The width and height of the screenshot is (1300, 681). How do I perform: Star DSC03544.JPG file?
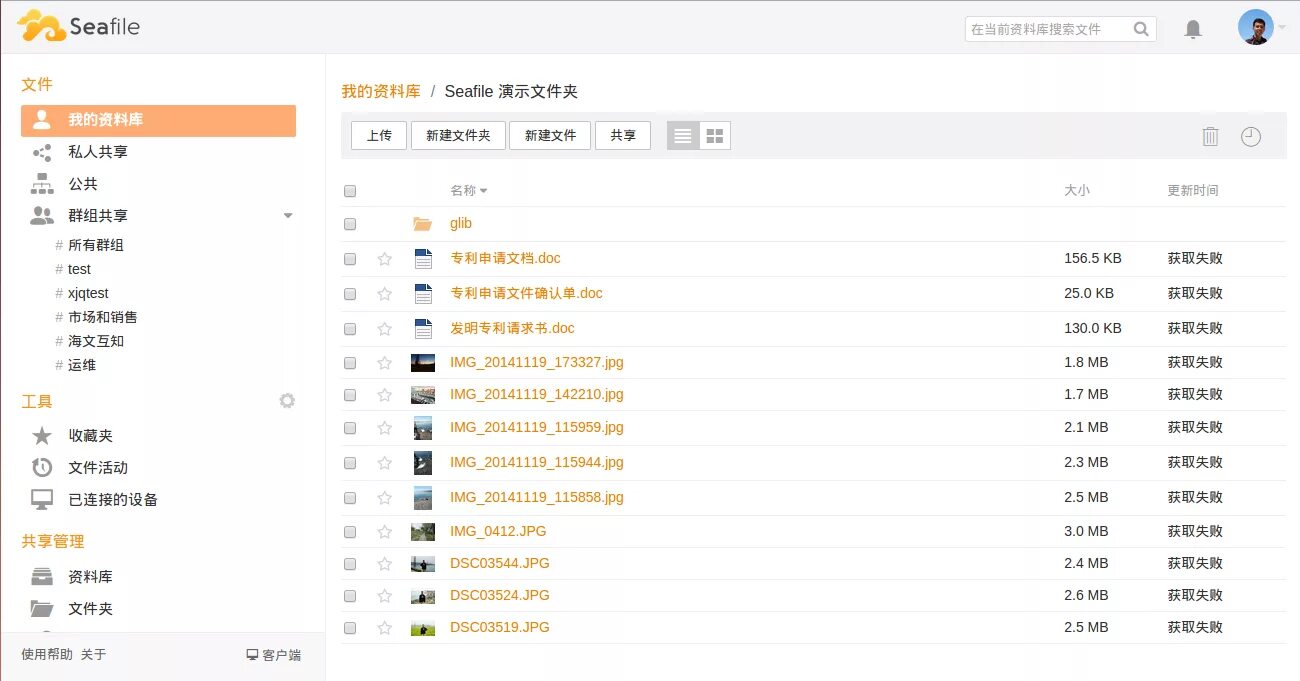tap(384, 564)
